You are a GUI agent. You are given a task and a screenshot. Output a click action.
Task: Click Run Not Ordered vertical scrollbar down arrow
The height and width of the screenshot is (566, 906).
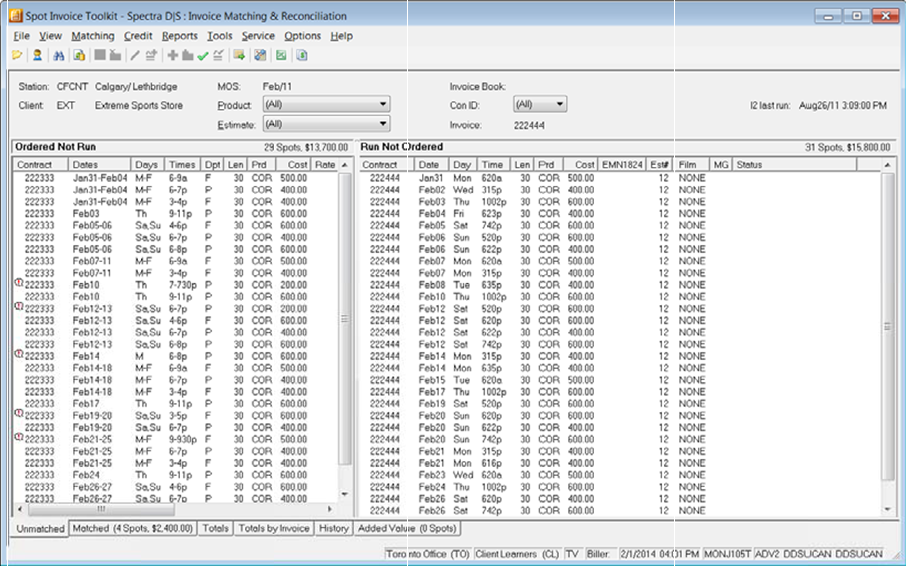click(x=888, y=509)
